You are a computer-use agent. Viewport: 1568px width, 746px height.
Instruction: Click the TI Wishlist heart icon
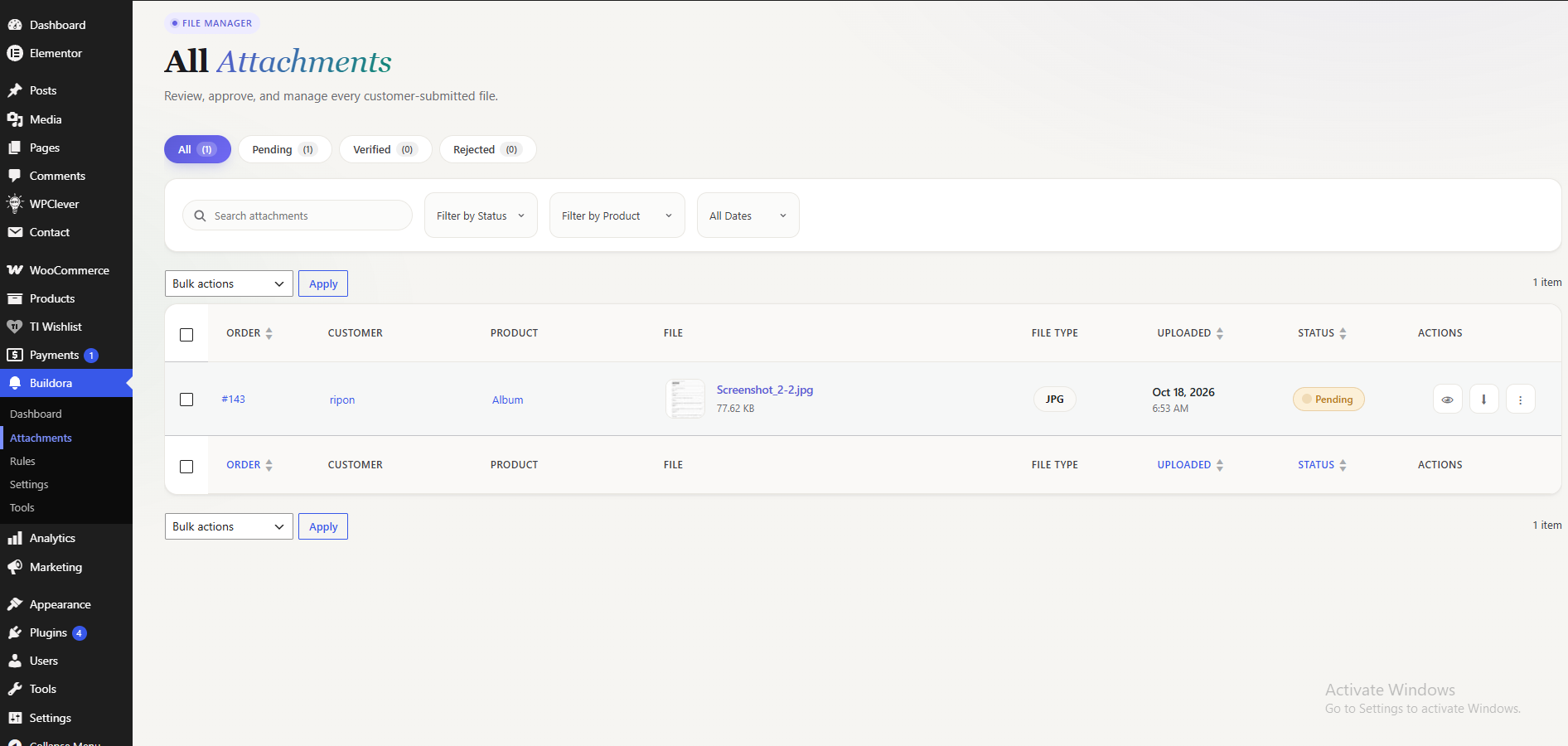click(x=15, y=327)
